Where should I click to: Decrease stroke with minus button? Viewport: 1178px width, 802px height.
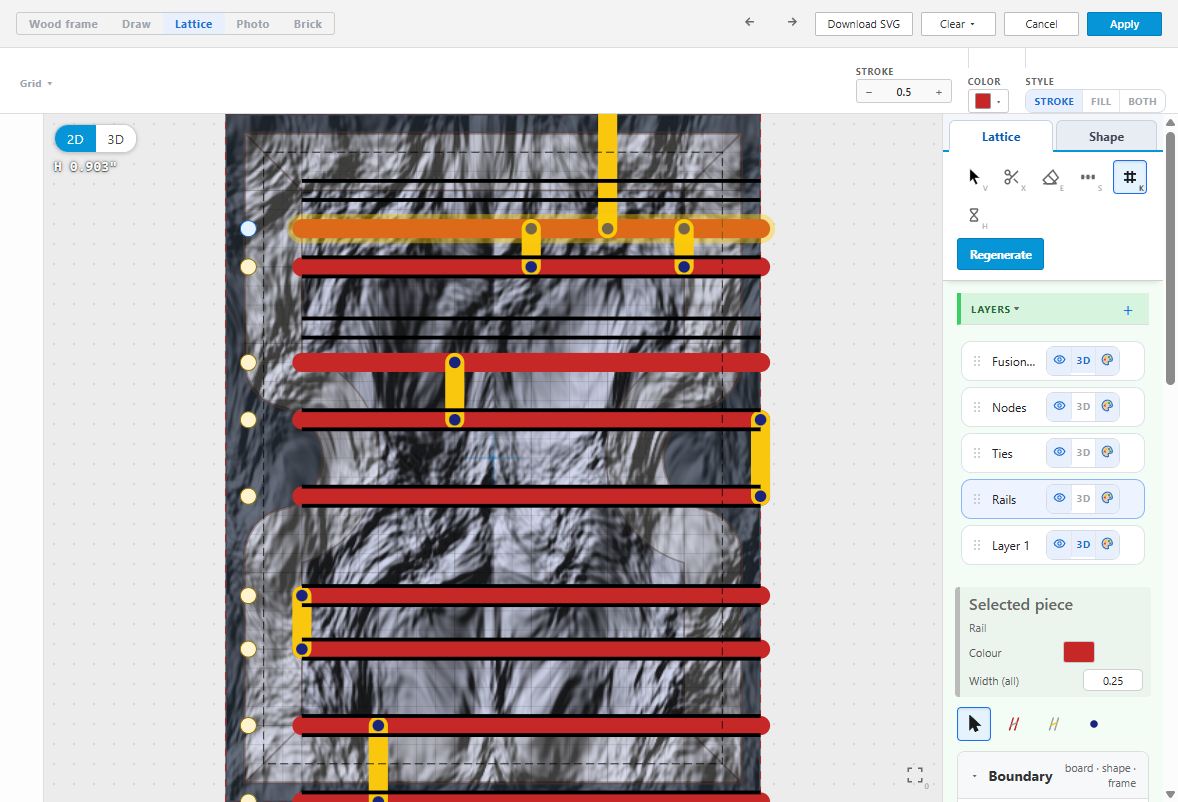[x=869, y=92]
